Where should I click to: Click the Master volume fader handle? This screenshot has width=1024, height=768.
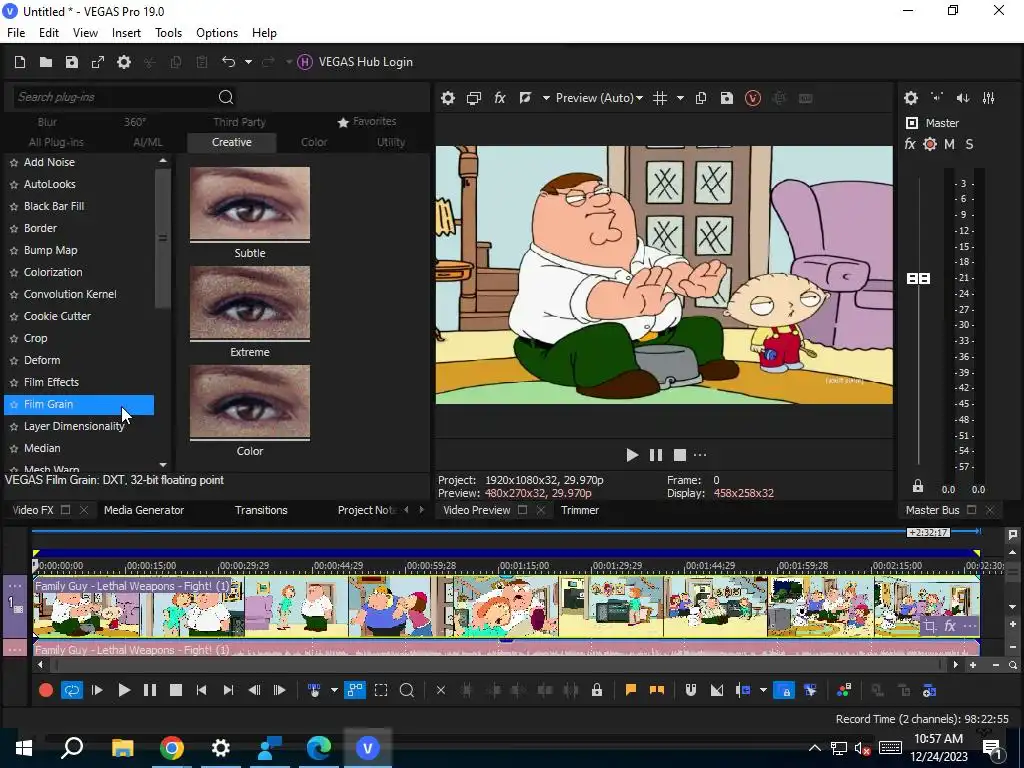tap(918, 279)
